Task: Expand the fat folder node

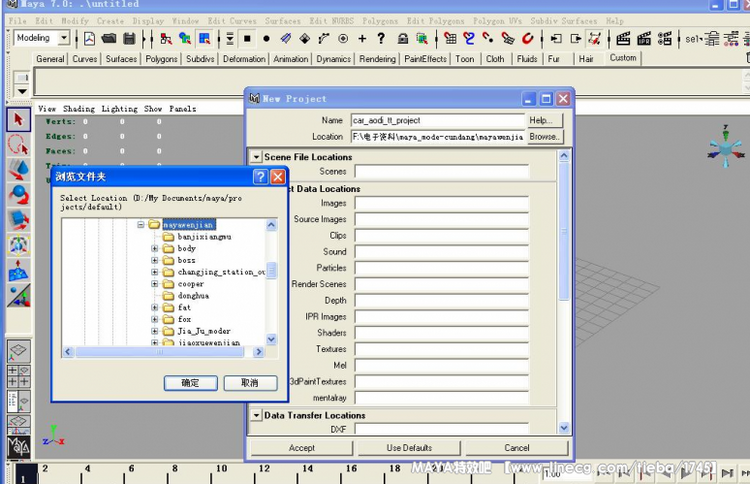Action: (154, 308)
